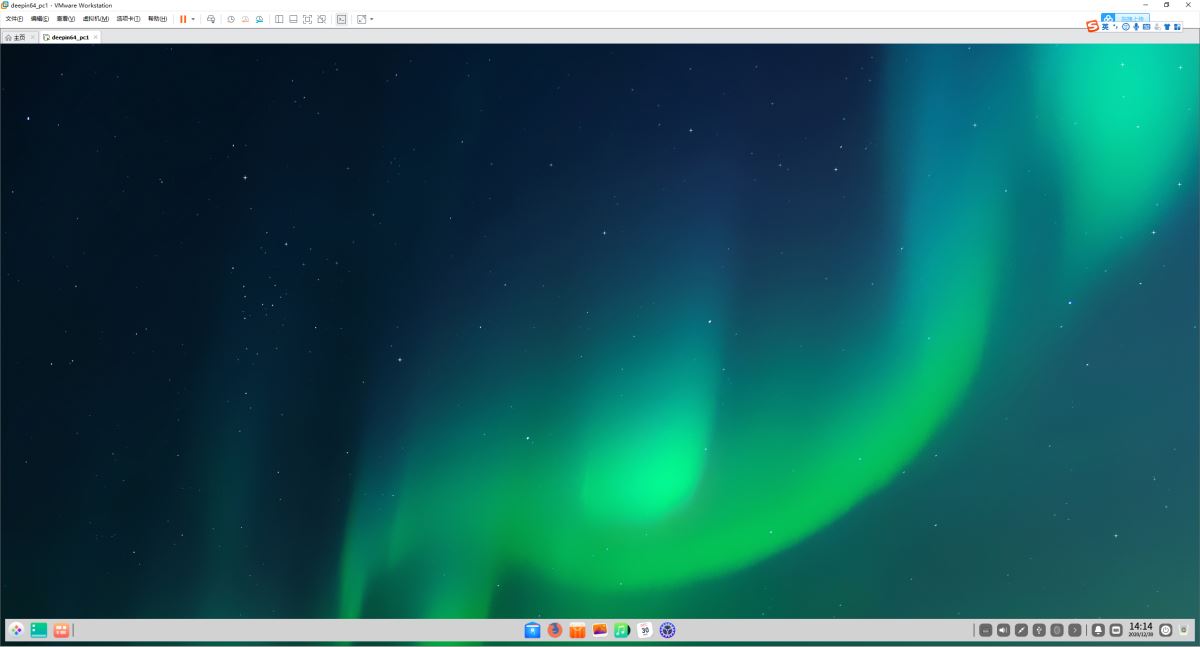Open the Calendar dock icon showing 30
This screenshot has height=647, width=1200.
point(645,630)
